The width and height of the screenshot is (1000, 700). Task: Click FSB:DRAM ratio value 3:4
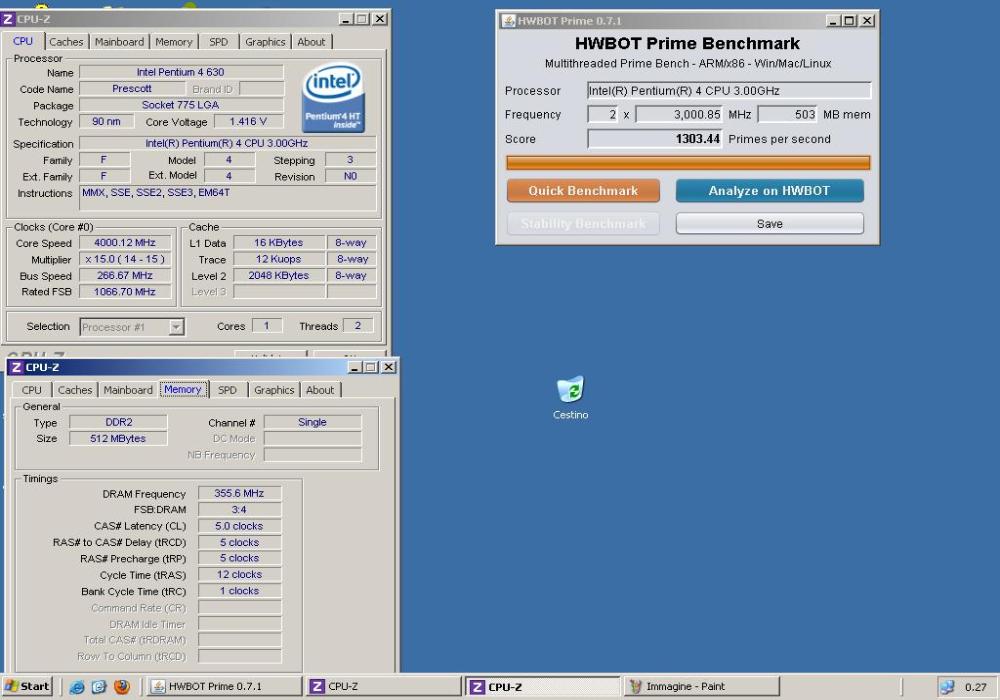tap(239, 509)
